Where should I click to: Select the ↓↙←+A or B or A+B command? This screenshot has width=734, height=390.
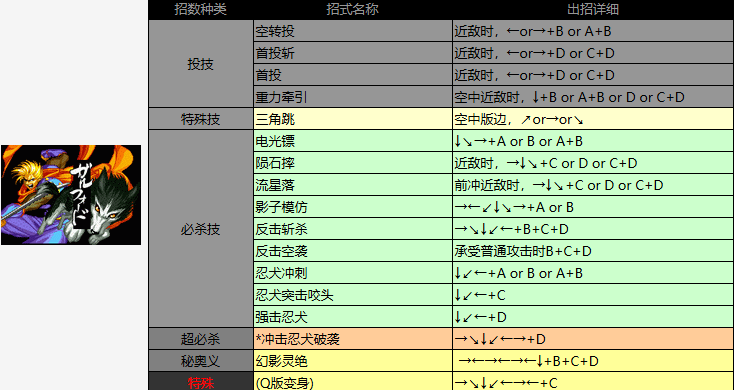[x=593, y=273]
